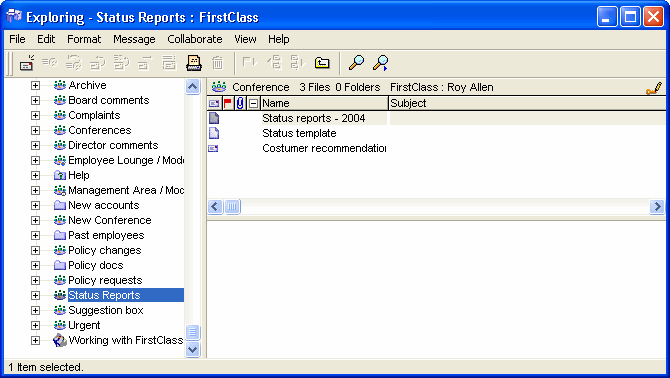This screenshot has width=670, height=378.
Task: Open the Message menu
Action: pos(134,39)
